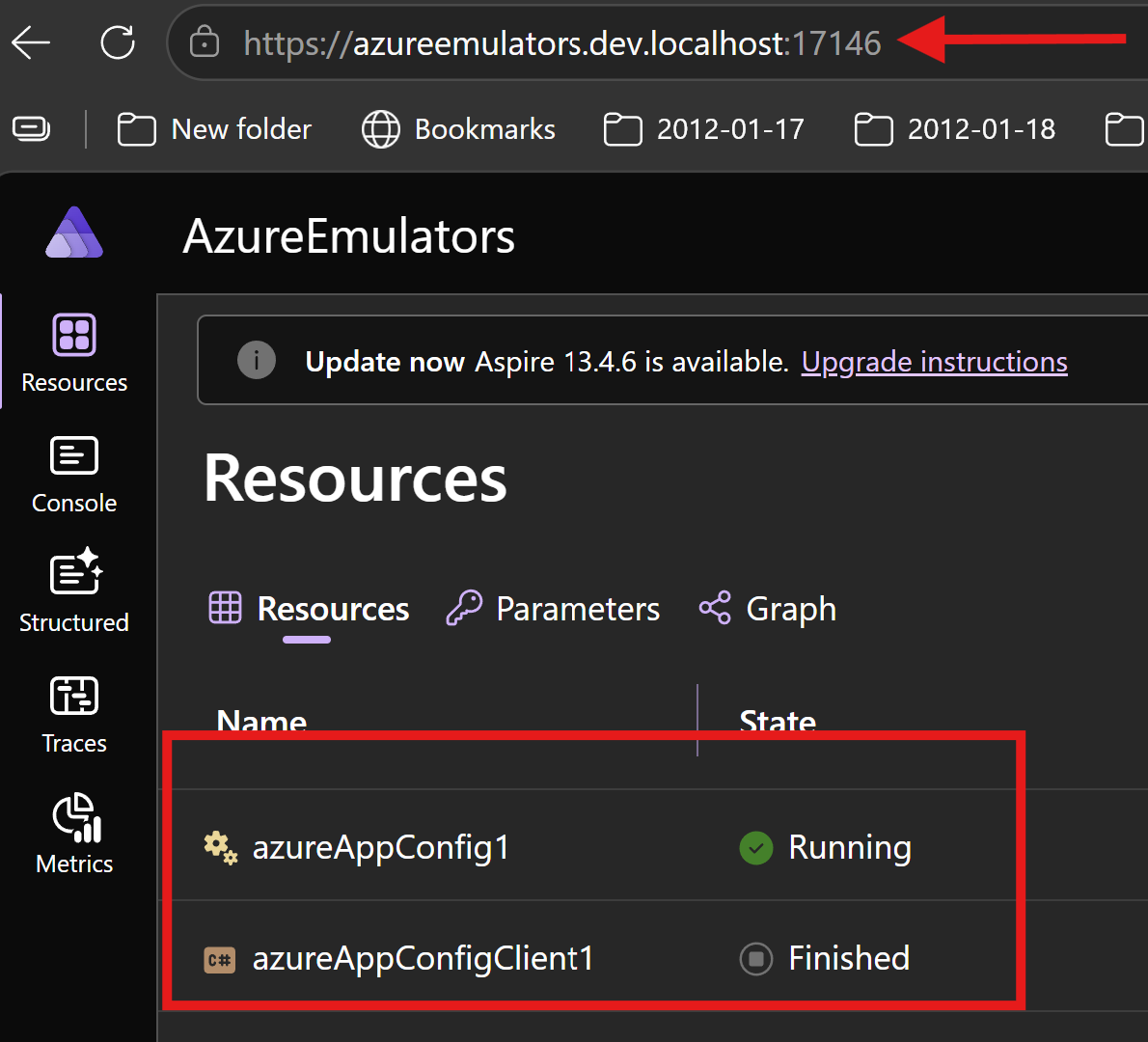The image size is (1148, 1042).
Task: Switch to the Graph tab
Action: pos(767,609)
